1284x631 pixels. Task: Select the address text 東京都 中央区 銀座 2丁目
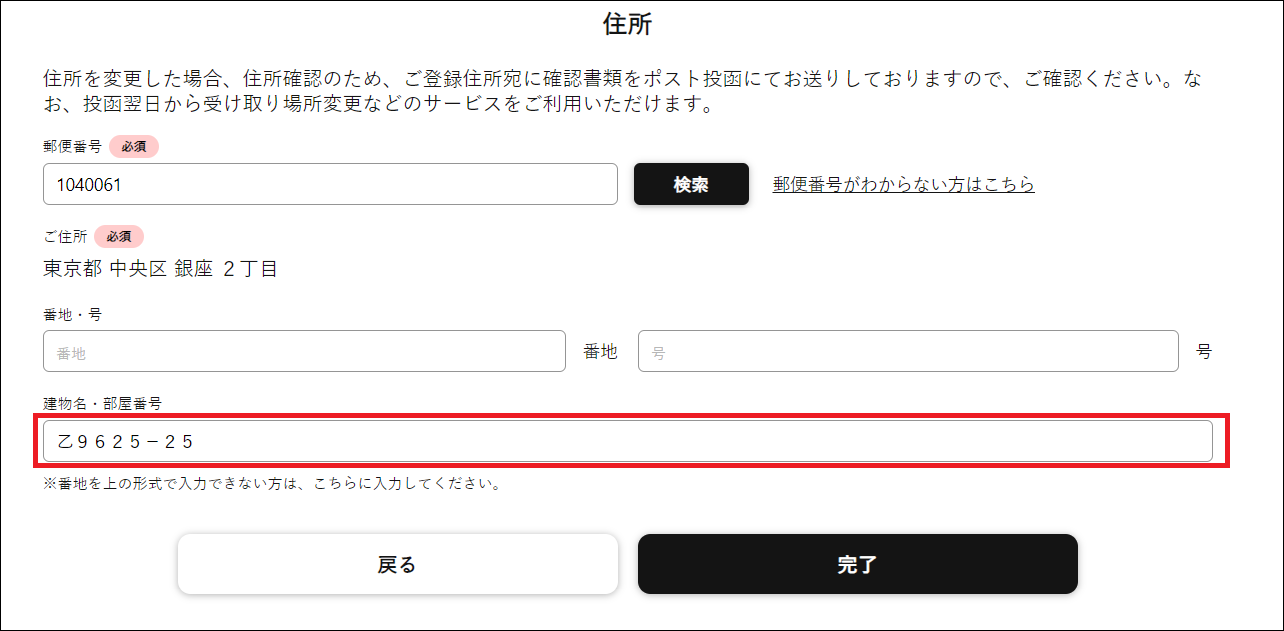click(x=160, y=268)
